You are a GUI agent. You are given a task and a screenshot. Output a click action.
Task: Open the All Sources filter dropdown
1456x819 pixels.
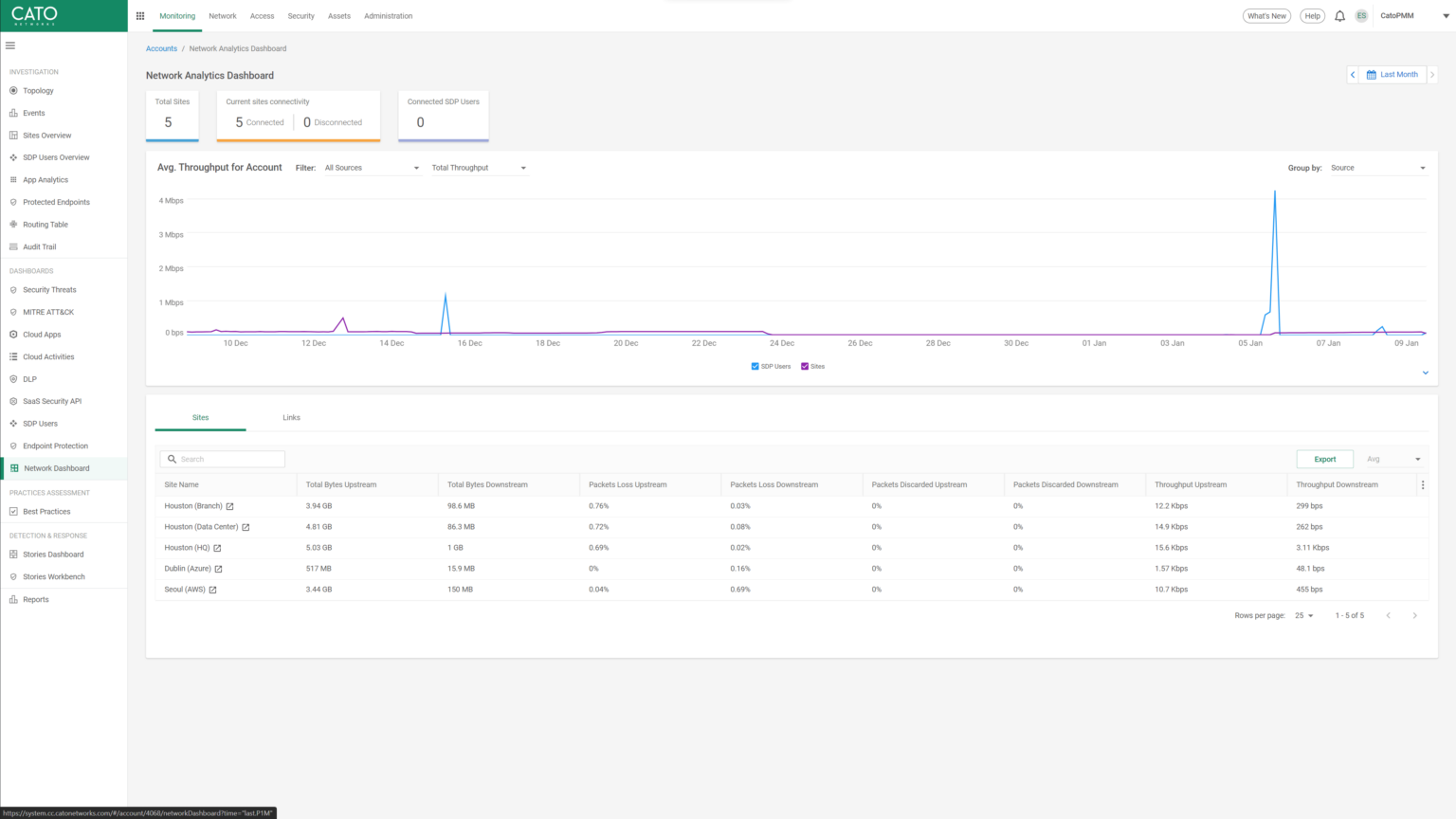372,167
